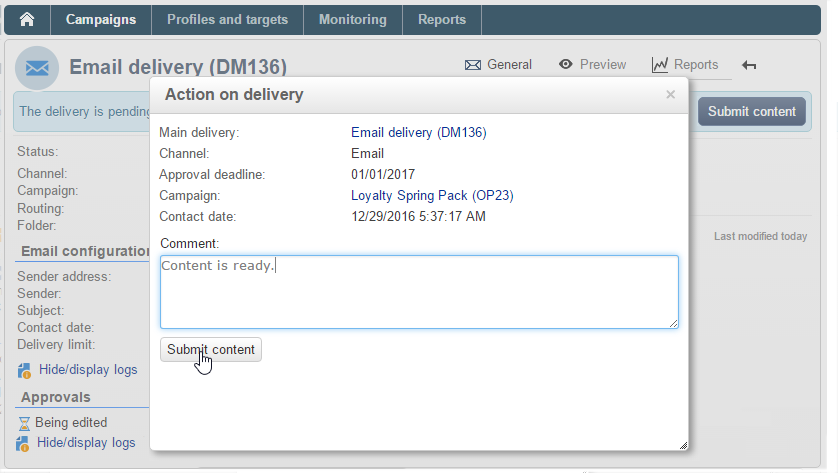Click the Being edited hourglass icon
This screenshot has width=838, height=473.
[24, 424]
